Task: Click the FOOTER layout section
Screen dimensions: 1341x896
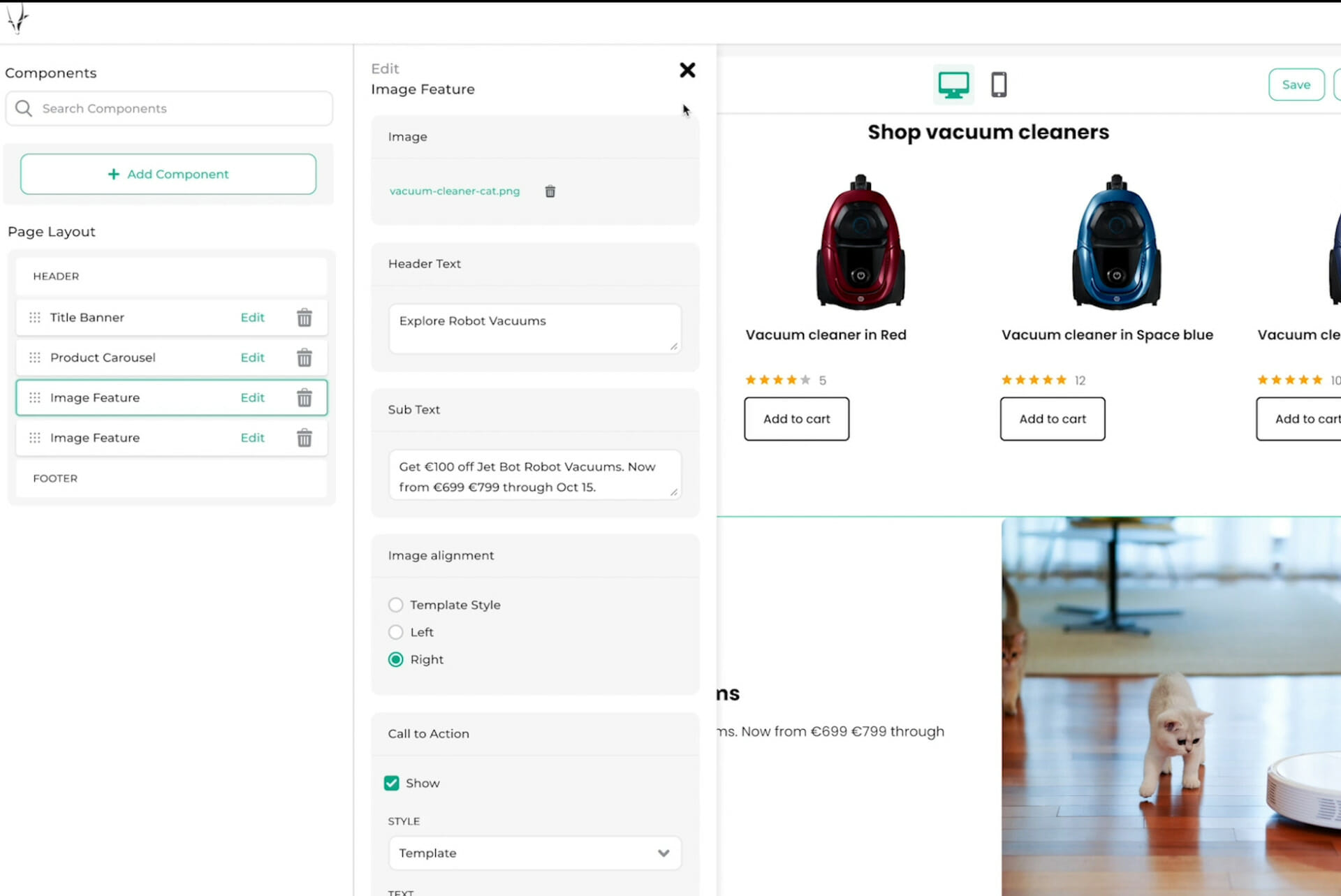Action: (x=171, y=478)
